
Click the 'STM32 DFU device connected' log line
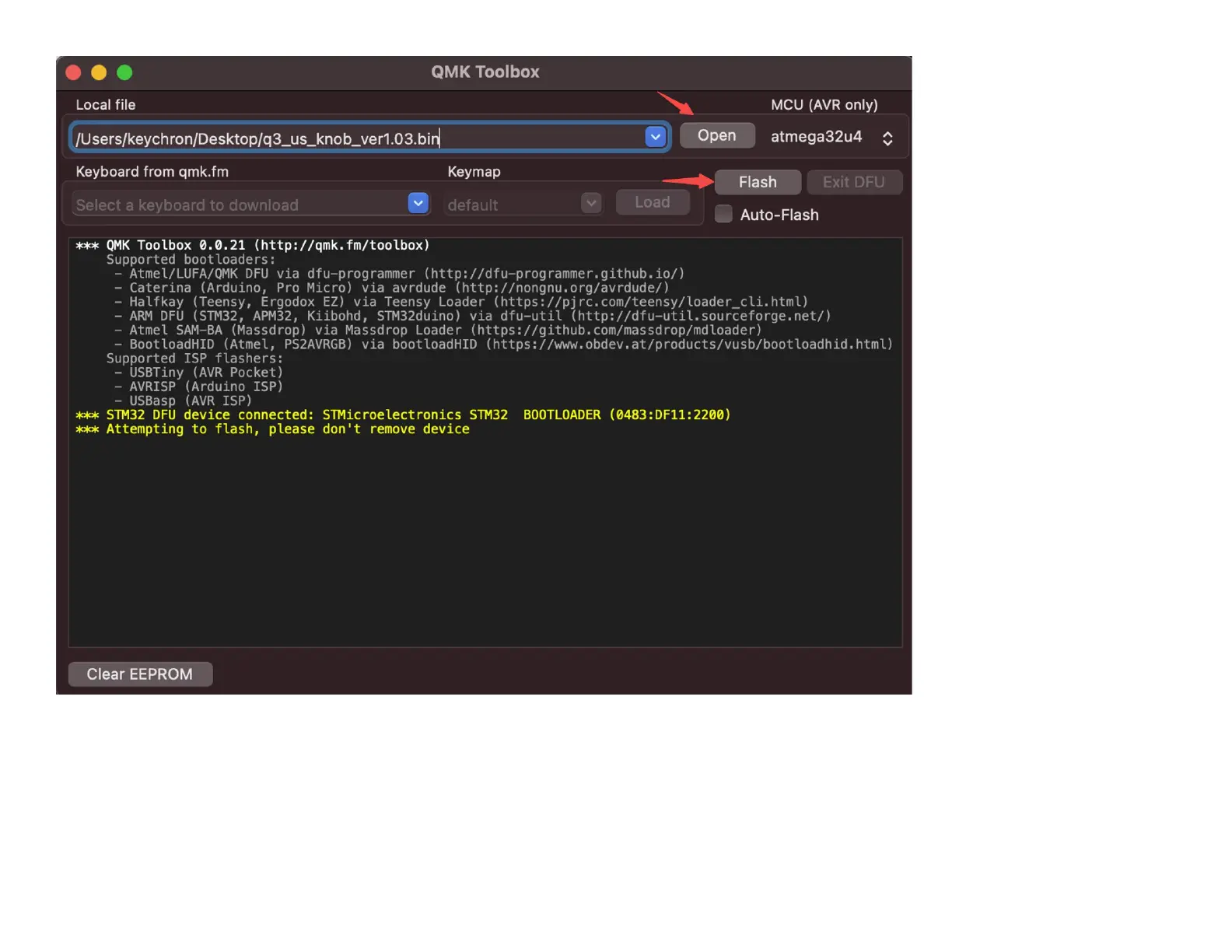[403, 415]
